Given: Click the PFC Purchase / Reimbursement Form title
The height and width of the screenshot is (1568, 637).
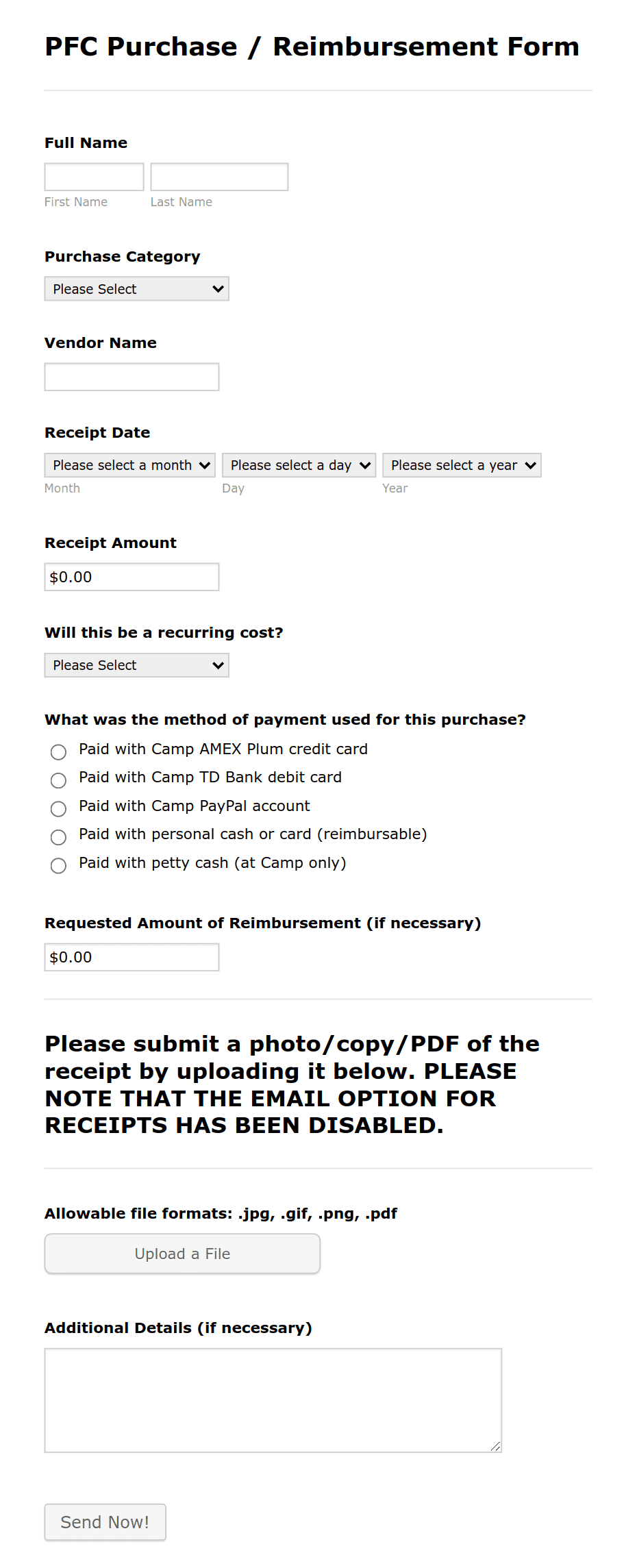Looking at the screenshot, I should (x=312, y=46).
